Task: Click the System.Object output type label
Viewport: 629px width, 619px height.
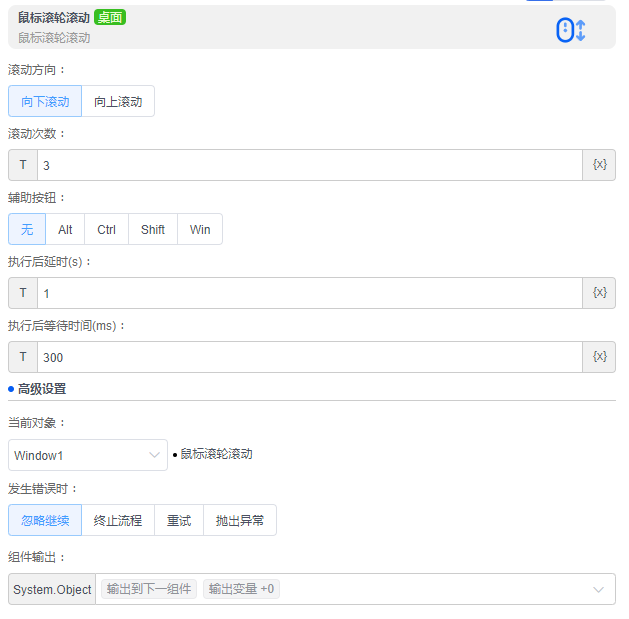Action: tap(52, 589)
